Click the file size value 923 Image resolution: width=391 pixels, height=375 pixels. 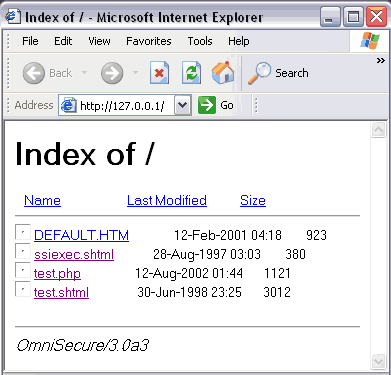316,235
